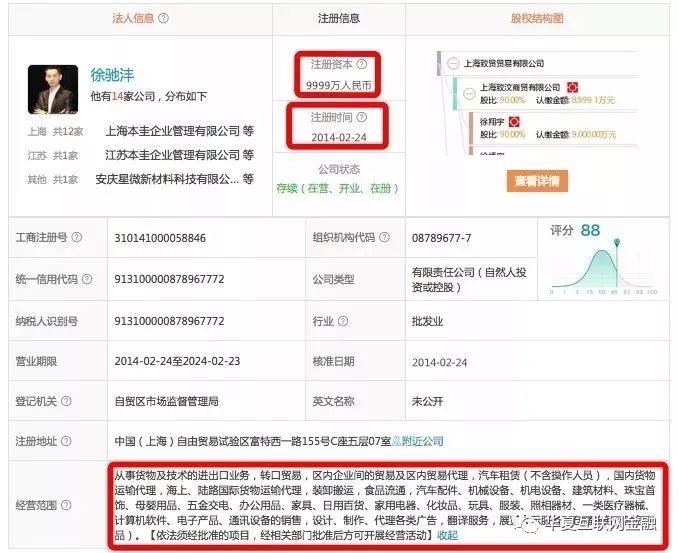Click 查看详情 button
Viewport: 678px width, 553px height.
pos(537,181)
